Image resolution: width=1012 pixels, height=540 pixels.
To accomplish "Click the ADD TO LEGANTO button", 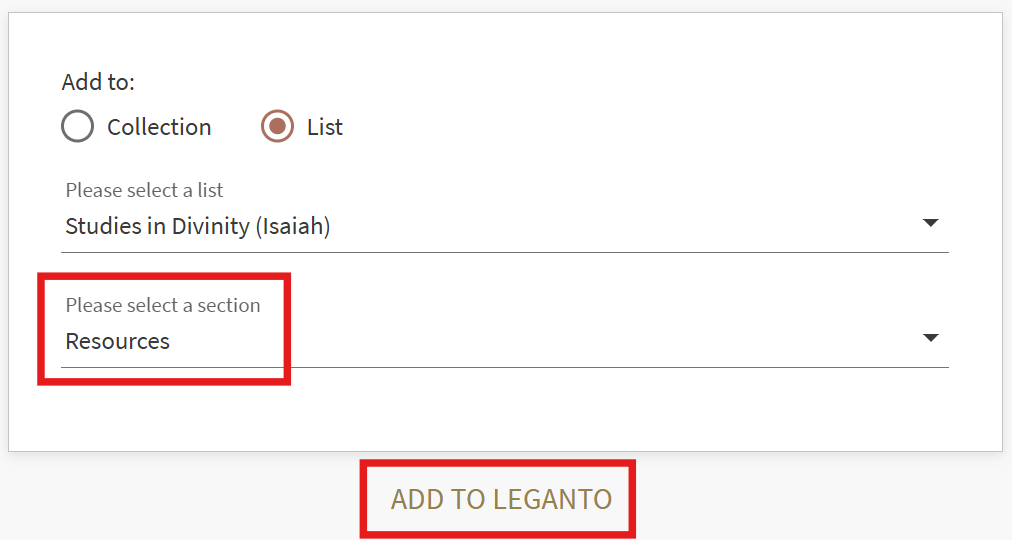I will coord(500,499).
